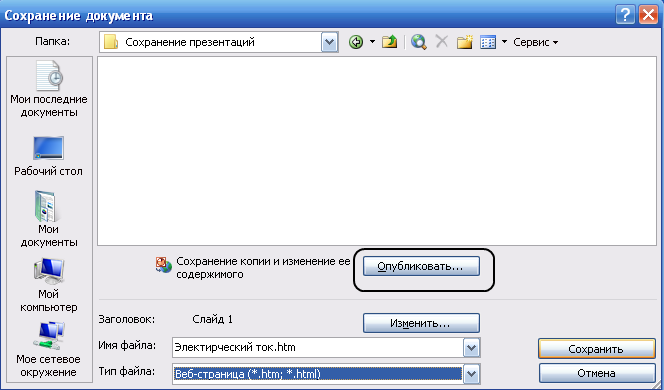
Task: Expand the Тип файла dropdown arrow
Action: click(471, 374)
